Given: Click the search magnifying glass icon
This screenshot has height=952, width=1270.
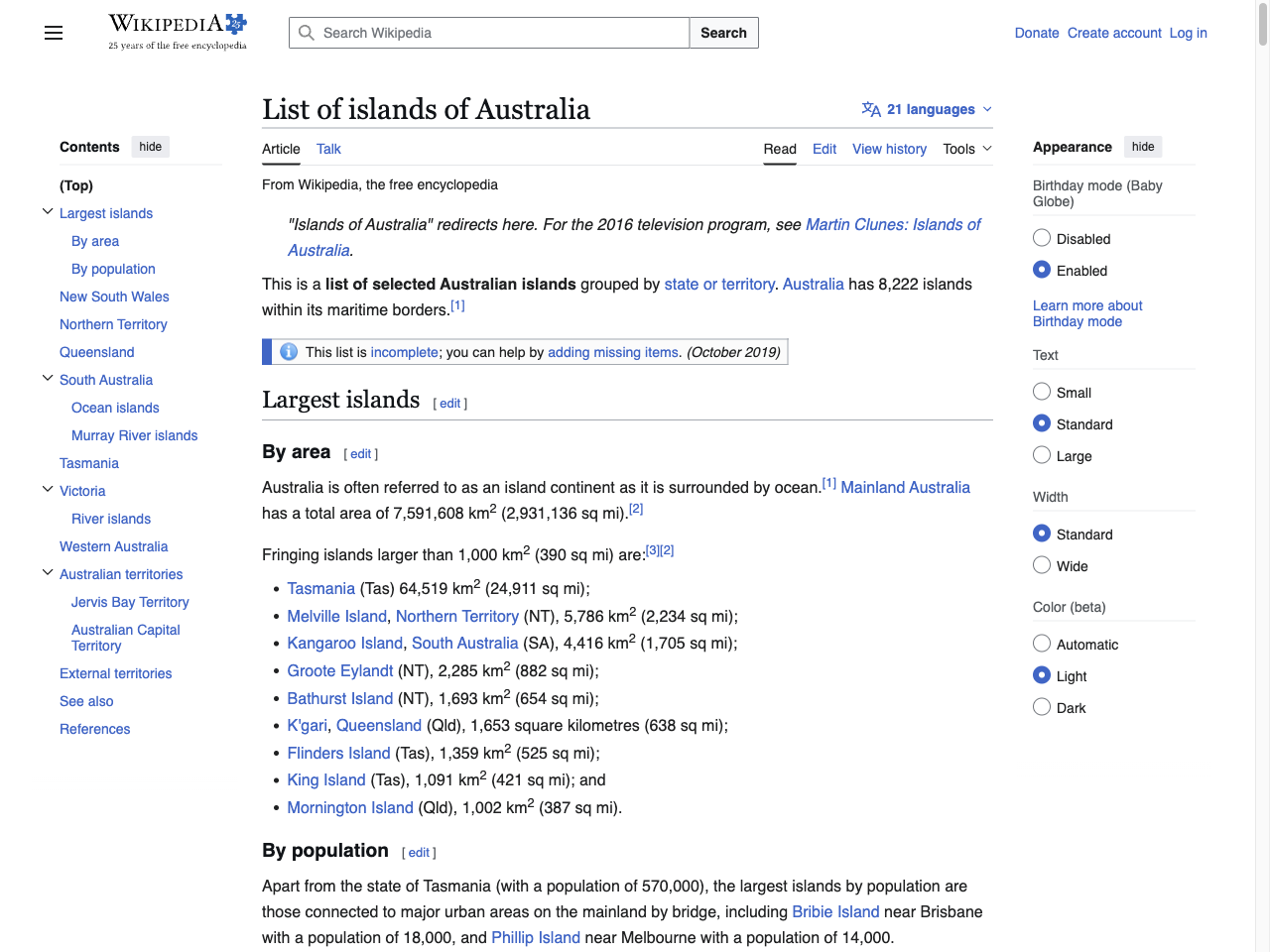Looking at the screenshot, I should [x=307, y=33].
